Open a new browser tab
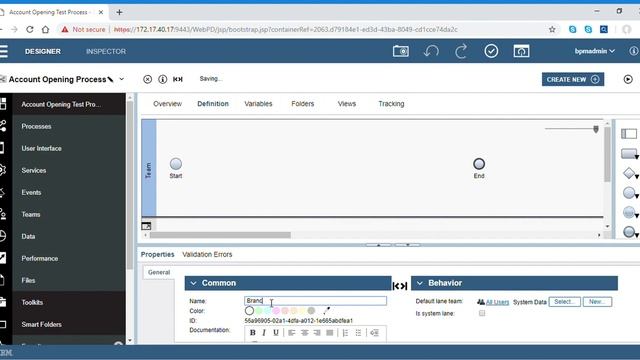Viewport: 640px width, 360px height. [x=119, y=12]
